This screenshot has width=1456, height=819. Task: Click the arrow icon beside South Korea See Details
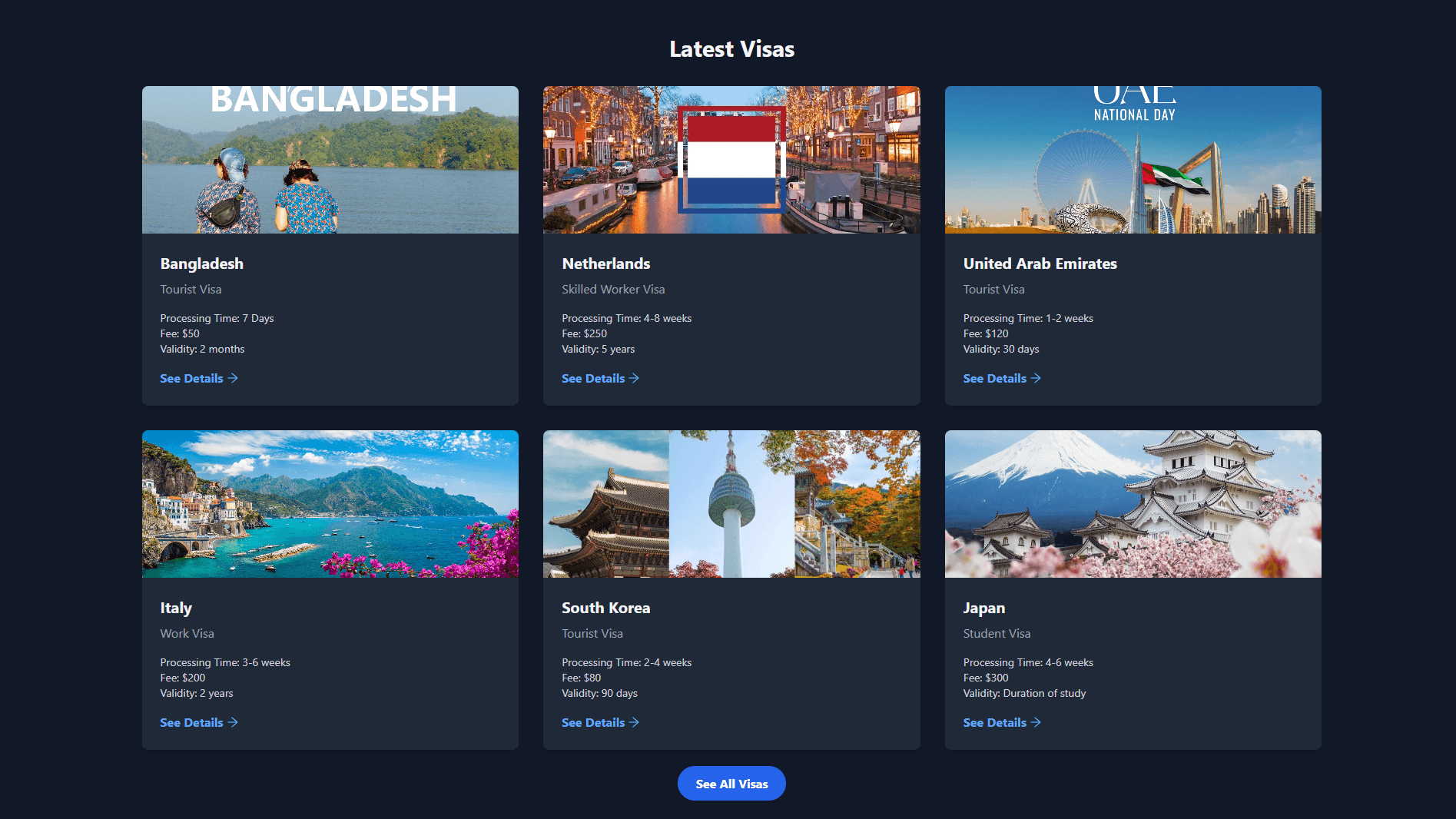pos(635,722)
